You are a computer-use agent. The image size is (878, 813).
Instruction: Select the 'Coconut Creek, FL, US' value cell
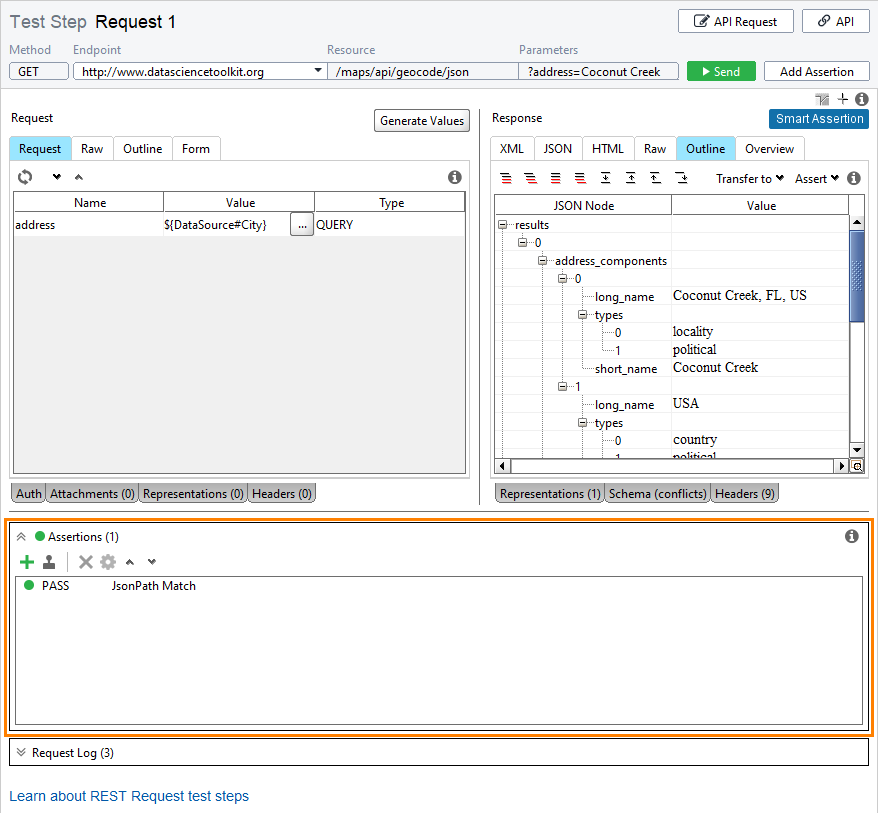(760, 296)
